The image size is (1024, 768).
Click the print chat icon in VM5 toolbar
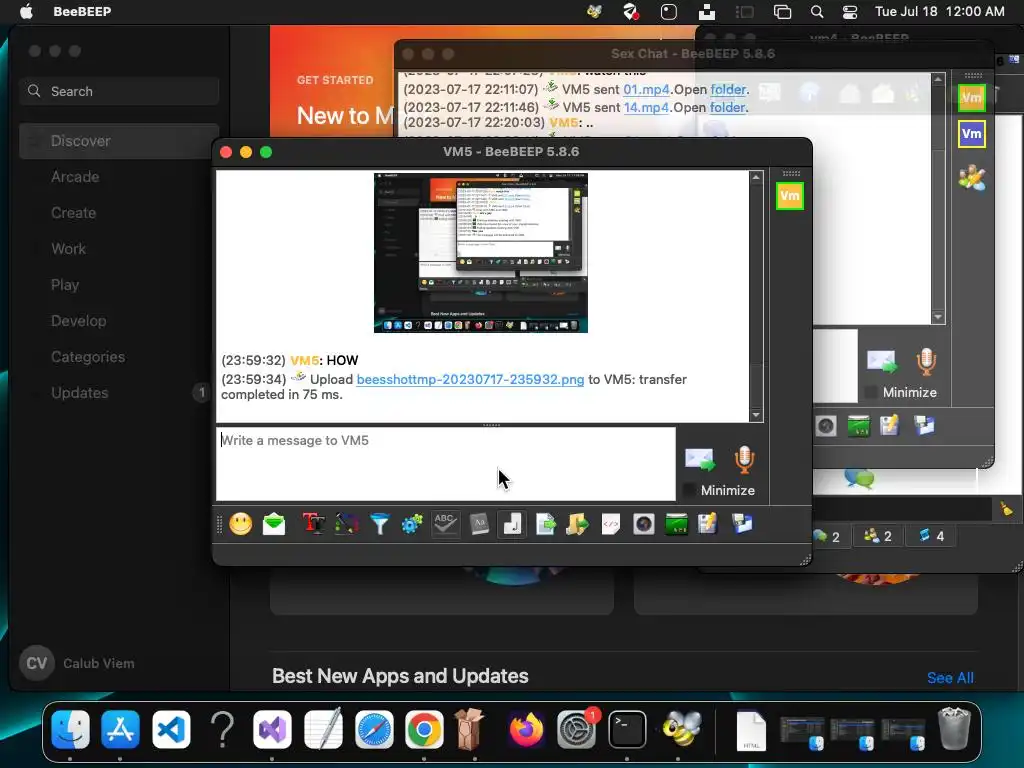[742, 524]
